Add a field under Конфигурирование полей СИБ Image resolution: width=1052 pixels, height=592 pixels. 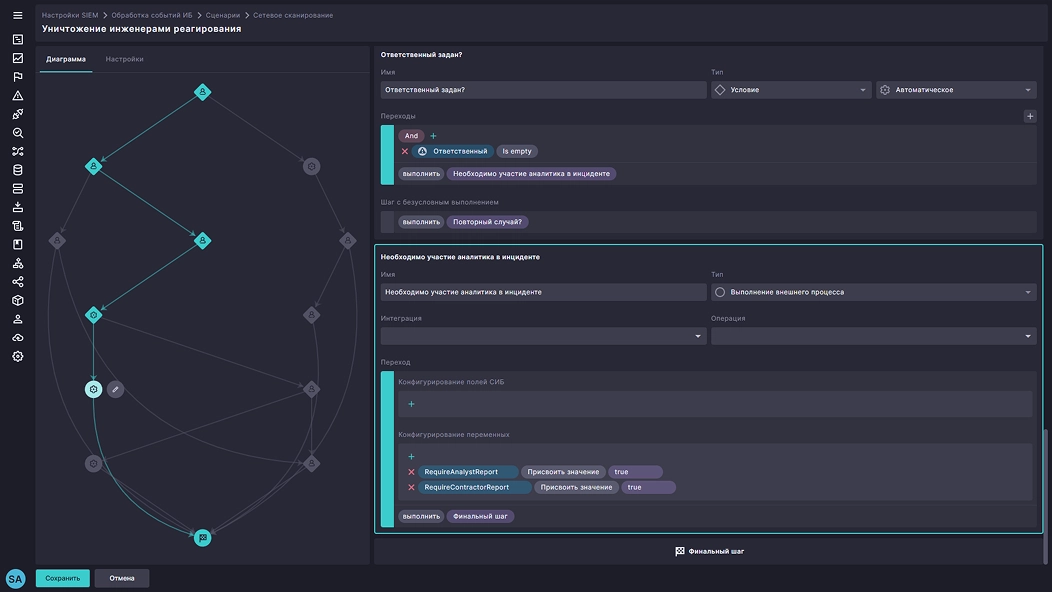(411, 404)
